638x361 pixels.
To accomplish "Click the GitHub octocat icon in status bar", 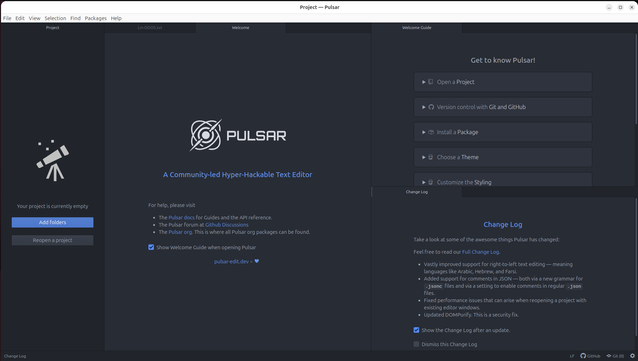I will coord(583,356).
